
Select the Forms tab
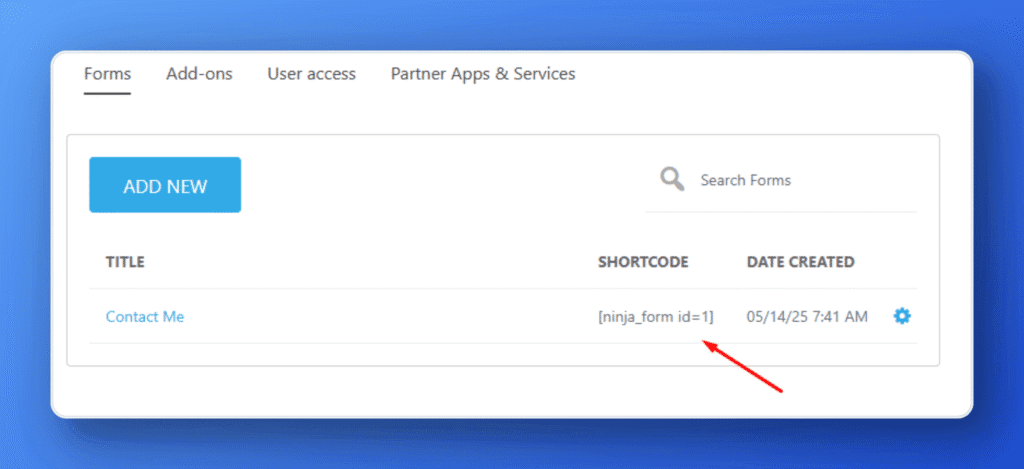coord(107,74)
